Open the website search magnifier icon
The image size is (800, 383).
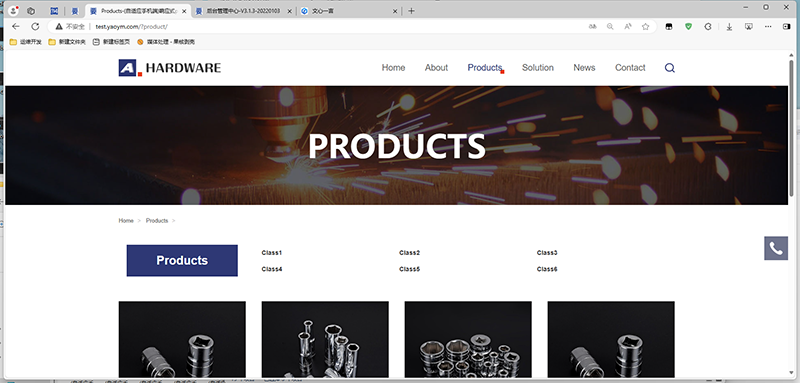point(670,68)
